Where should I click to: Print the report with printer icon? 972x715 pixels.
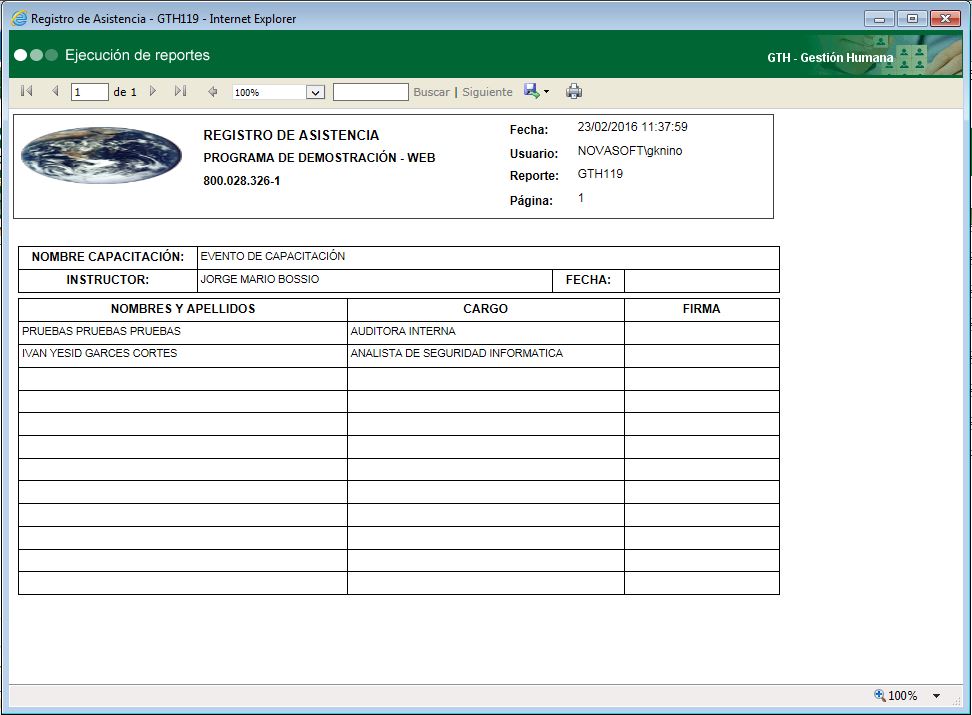(573, 92)
